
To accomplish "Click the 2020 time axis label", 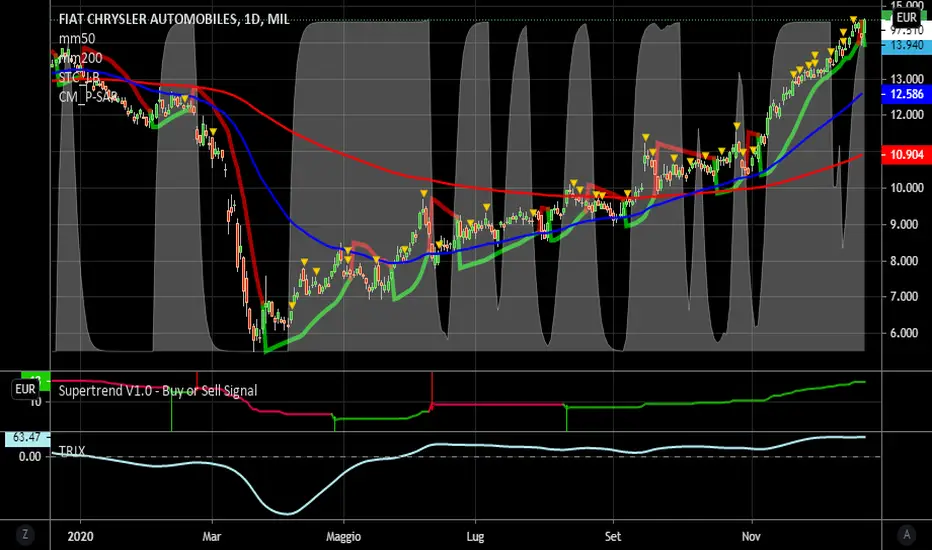I will (80, 536).
